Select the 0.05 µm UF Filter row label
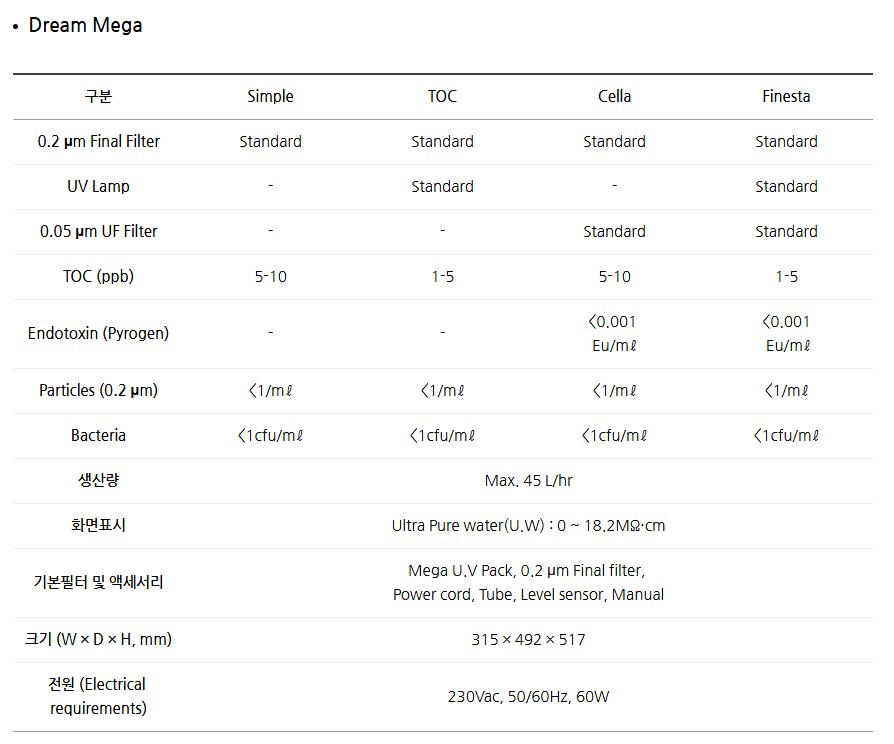The height and width of the screenshot is (744, 894). [x=98, y=232]
